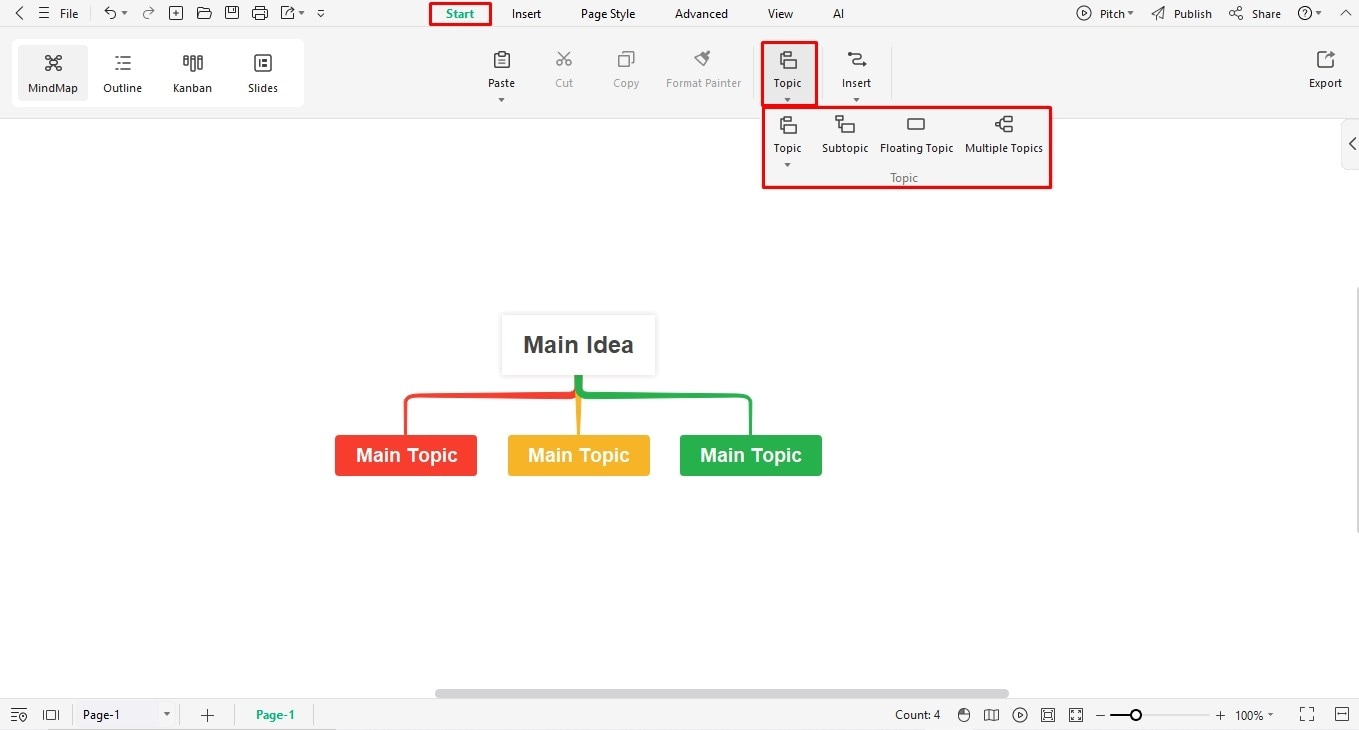
Task: Click the Insert relationship icon in the ribbon
Action: pyautogui.click(x=856, y=60)
